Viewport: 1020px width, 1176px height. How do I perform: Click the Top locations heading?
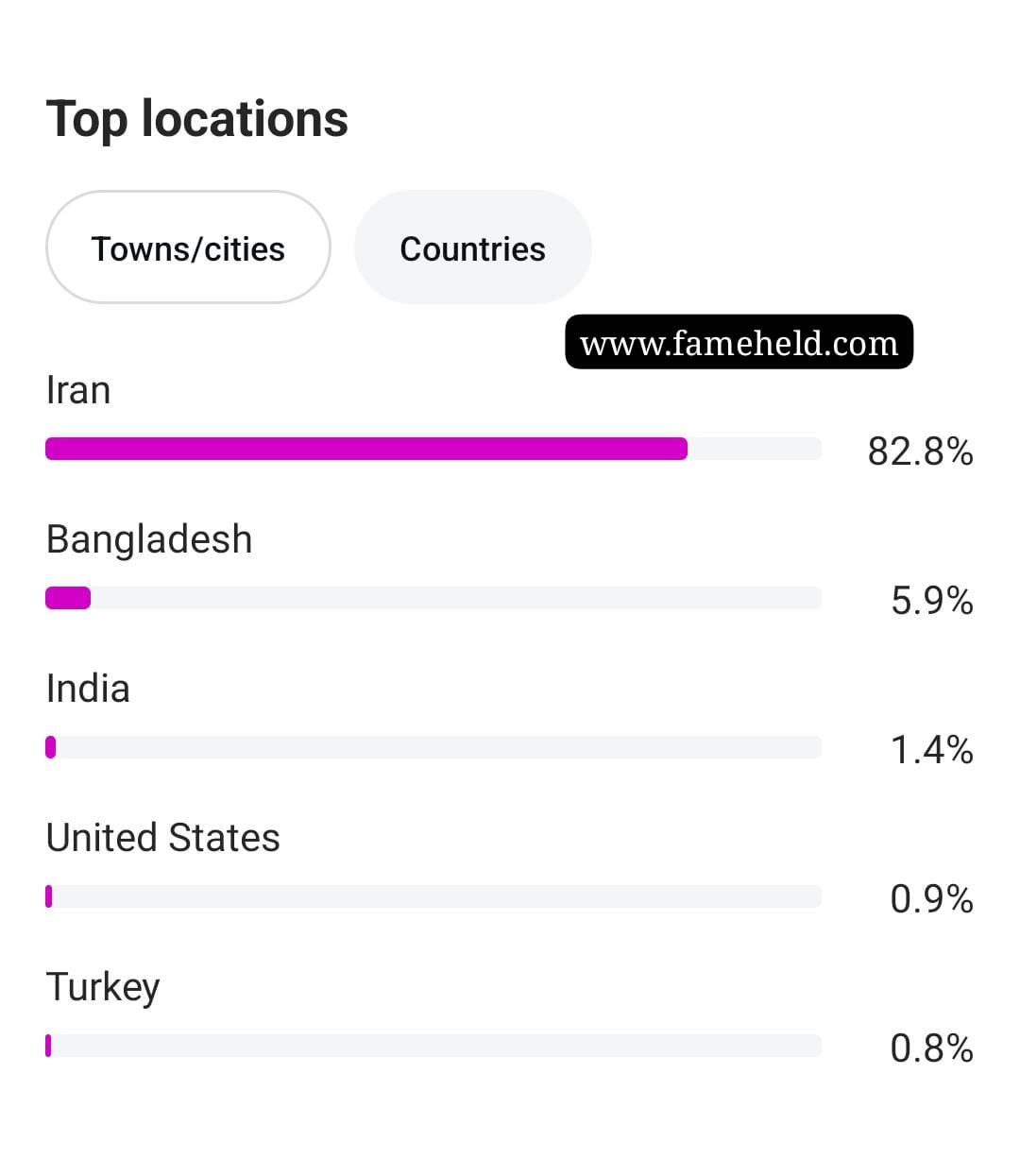(x=197, y=119)
